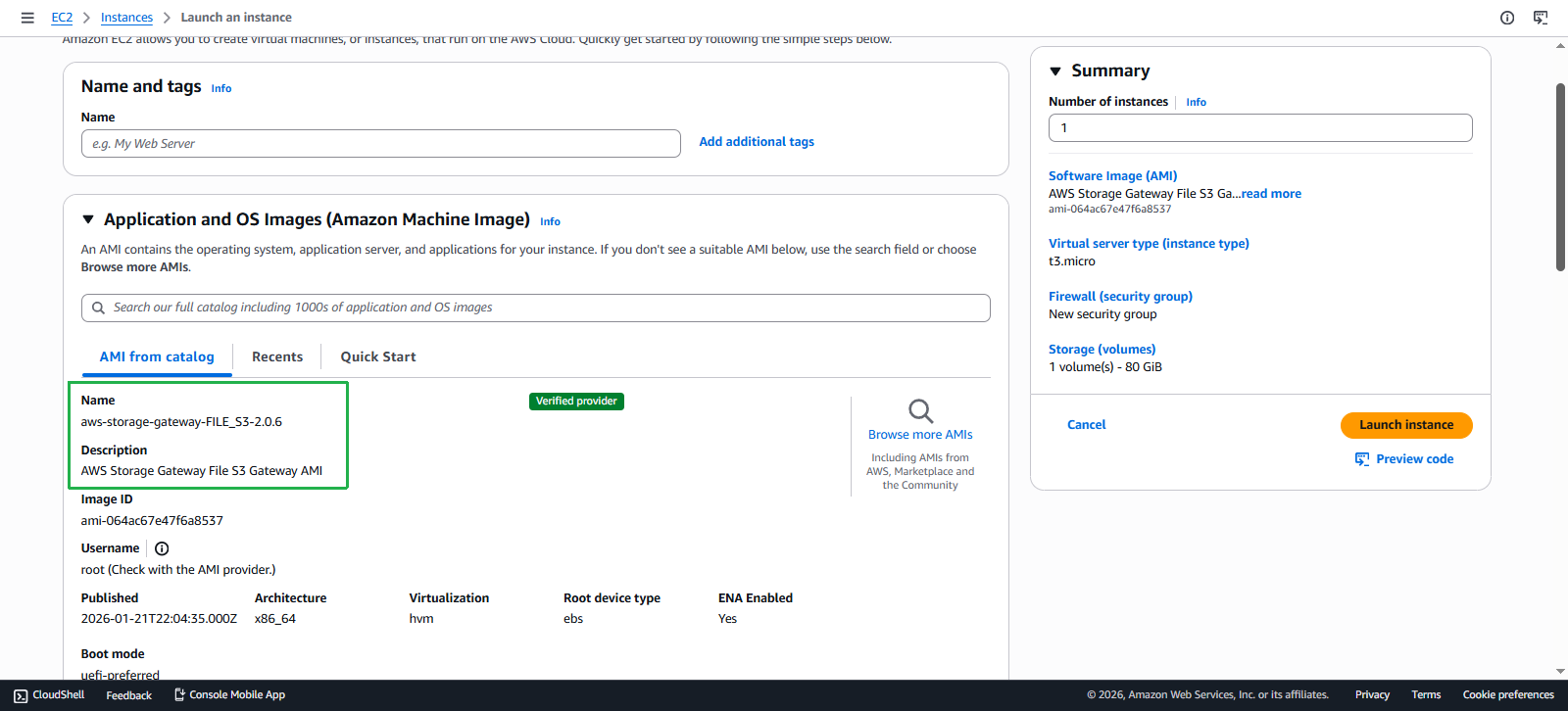This screenshot has width=1568, height=711.
Task: Open the Terms footer link
Action: coord(1426,695)
